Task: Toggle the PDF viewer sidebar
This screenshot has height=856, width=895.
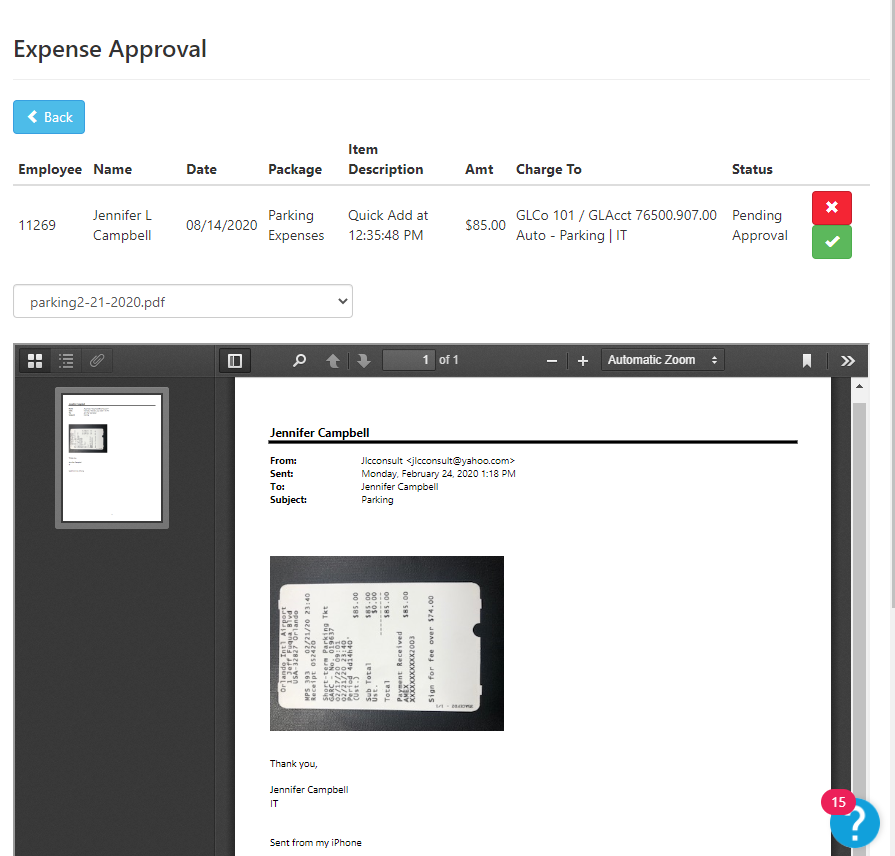Action: [x=235, y=361]
